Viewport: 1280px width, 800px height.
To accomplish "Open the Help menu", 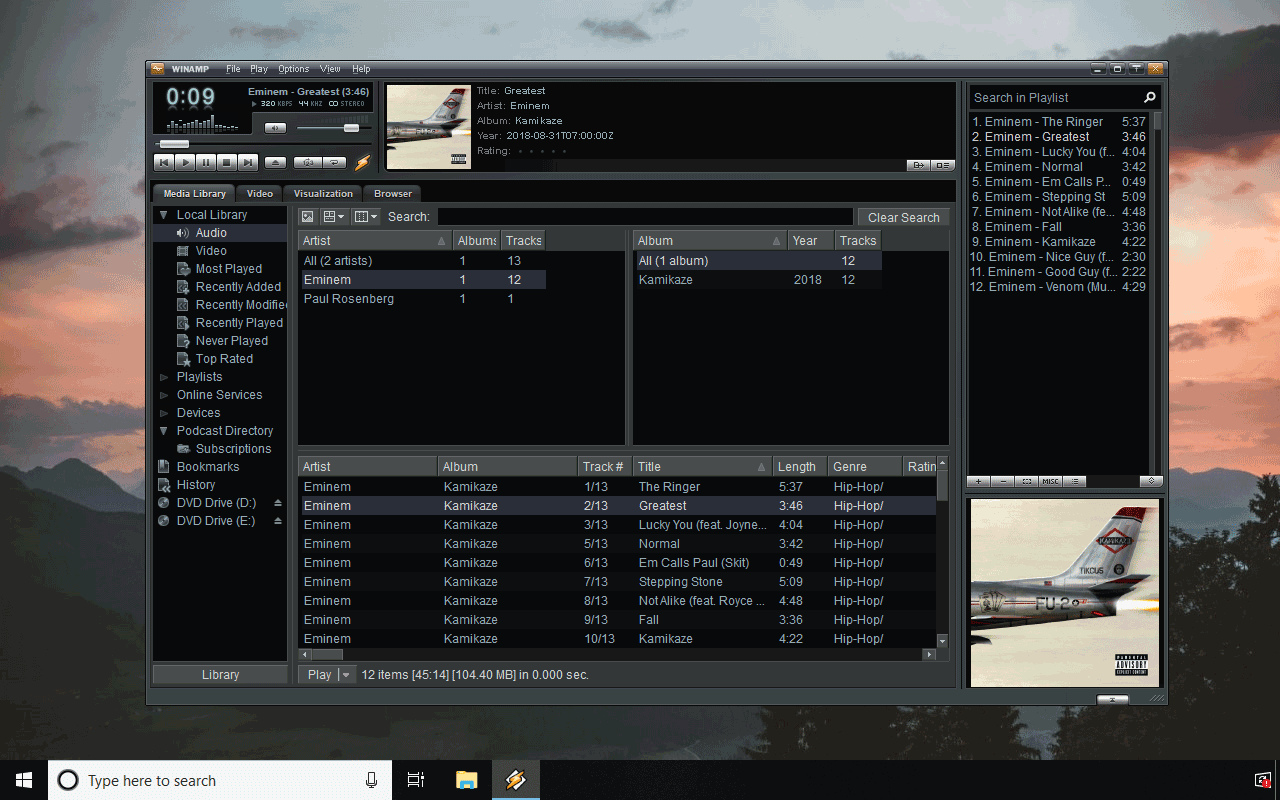I will click(x=361, y=69).
